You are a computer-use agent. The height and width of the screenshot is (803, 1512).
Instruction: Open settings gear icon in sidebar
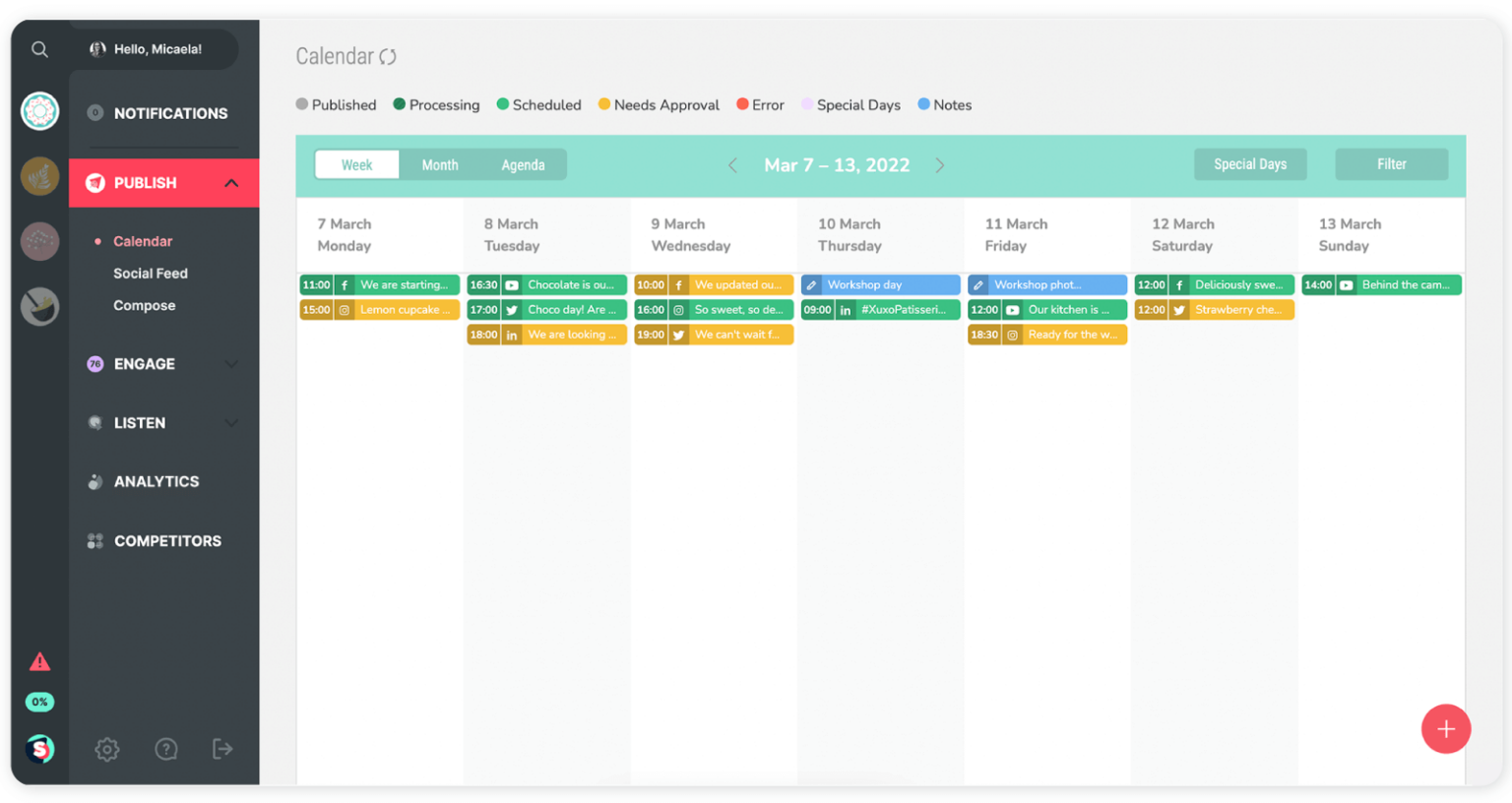(x=107, y=749)
